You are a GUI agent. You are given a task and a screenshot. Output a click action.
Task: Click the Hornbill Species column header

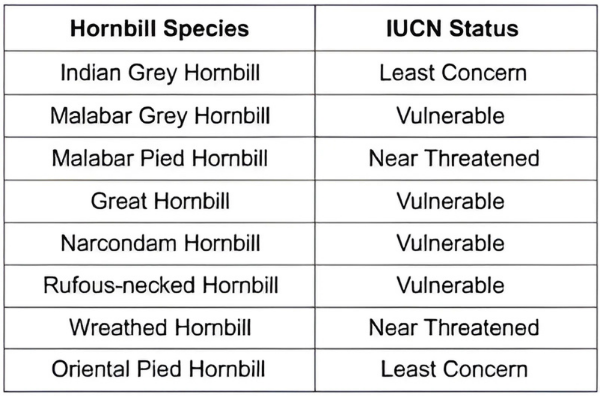[160, 28]
